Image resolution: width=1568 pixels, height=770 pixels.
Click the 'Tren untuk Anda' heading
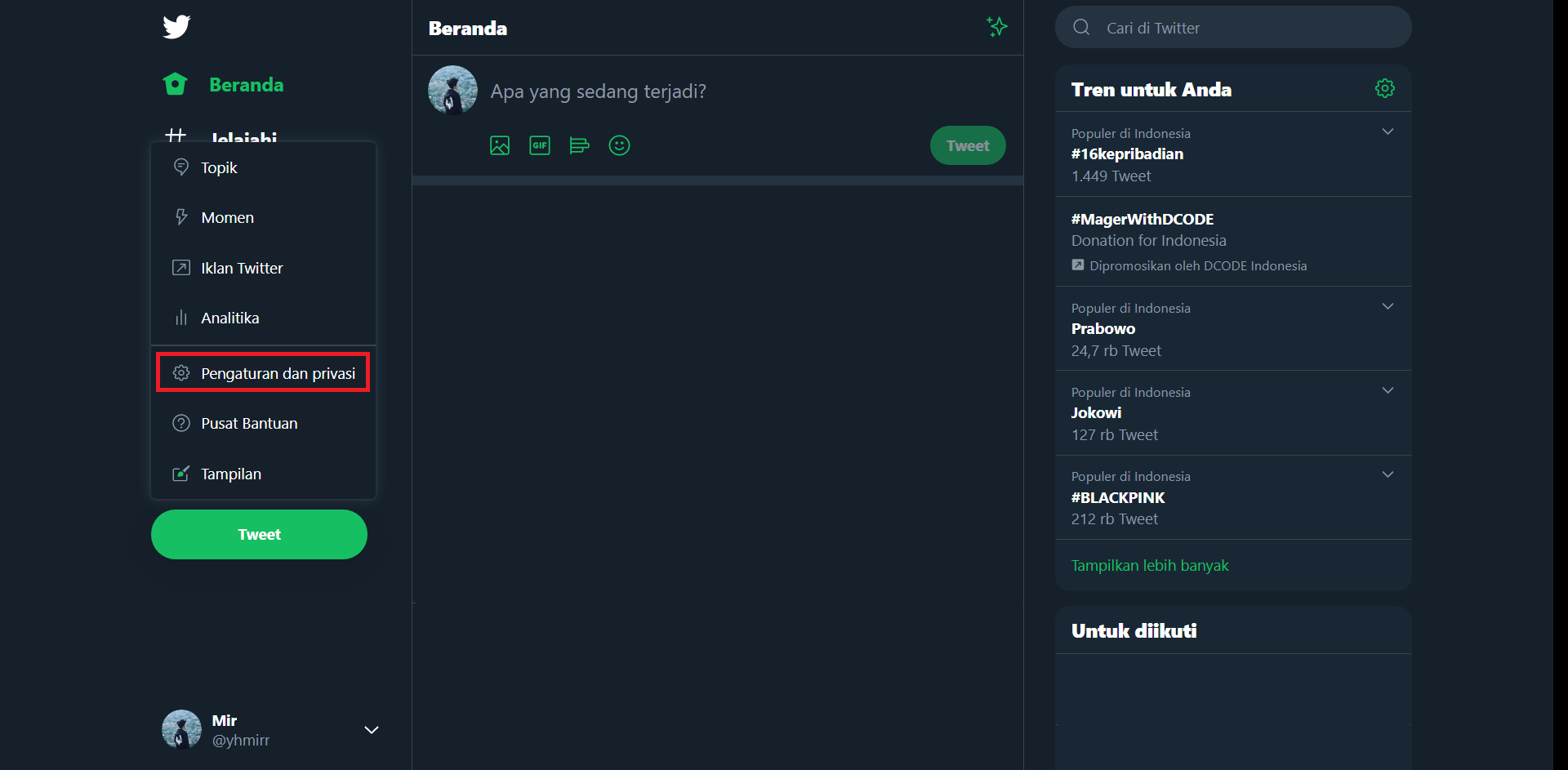point(1151,89)
